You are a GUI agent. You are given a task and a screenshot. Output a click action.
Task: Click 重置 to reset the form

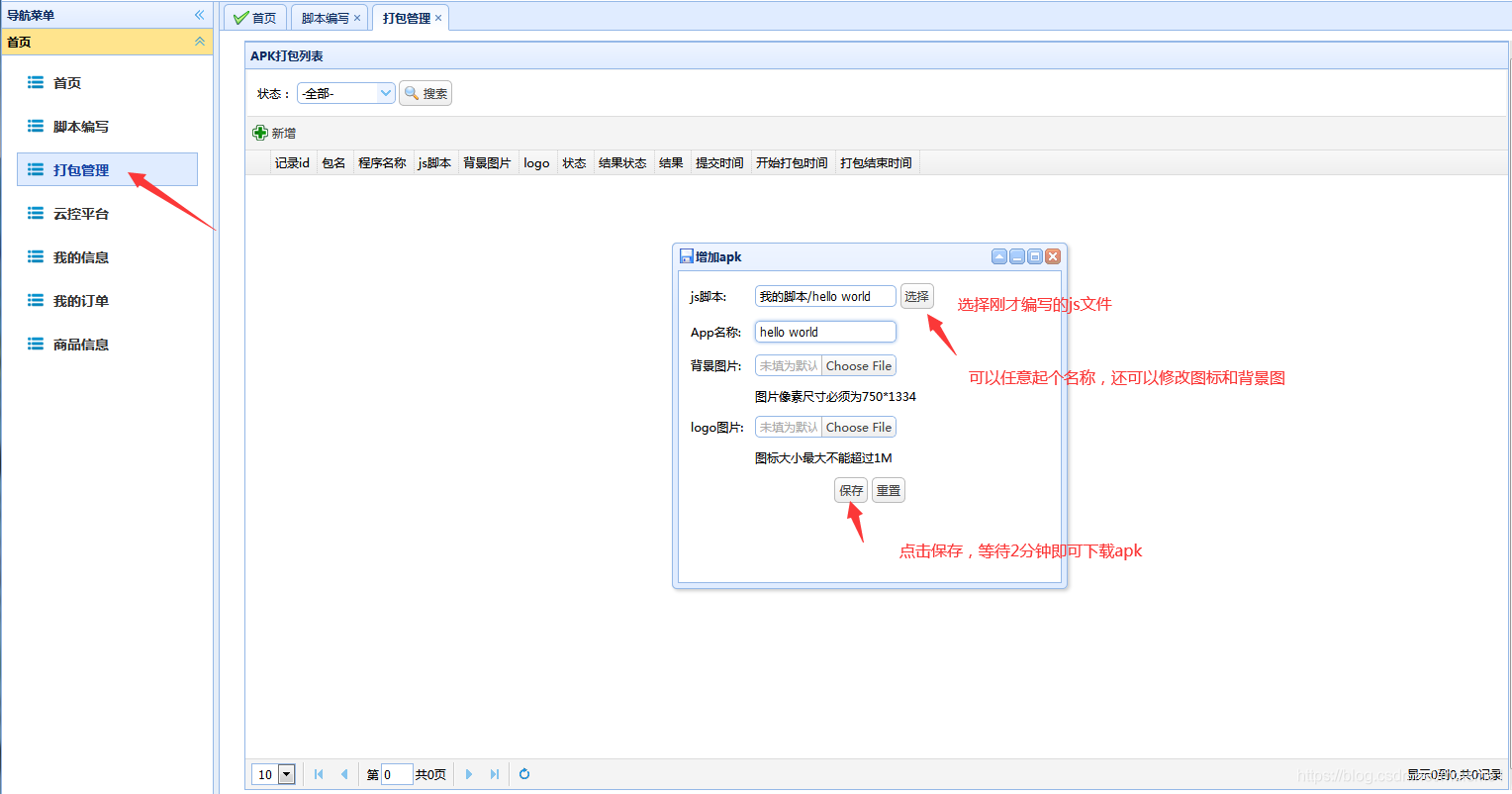889,490
